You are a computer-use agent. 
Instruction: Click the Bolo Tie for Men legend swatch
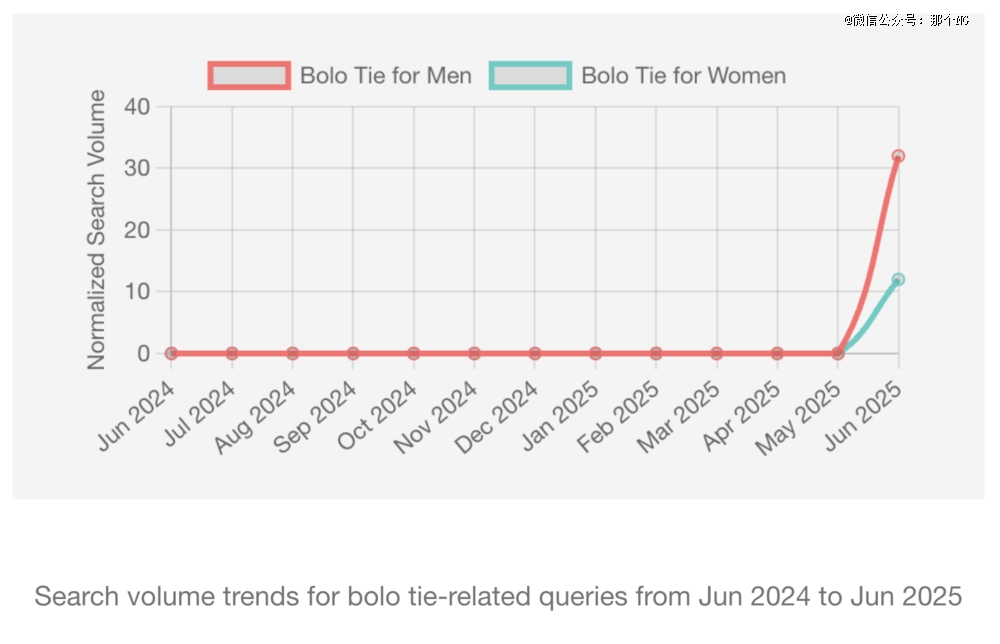coord(249,76)
